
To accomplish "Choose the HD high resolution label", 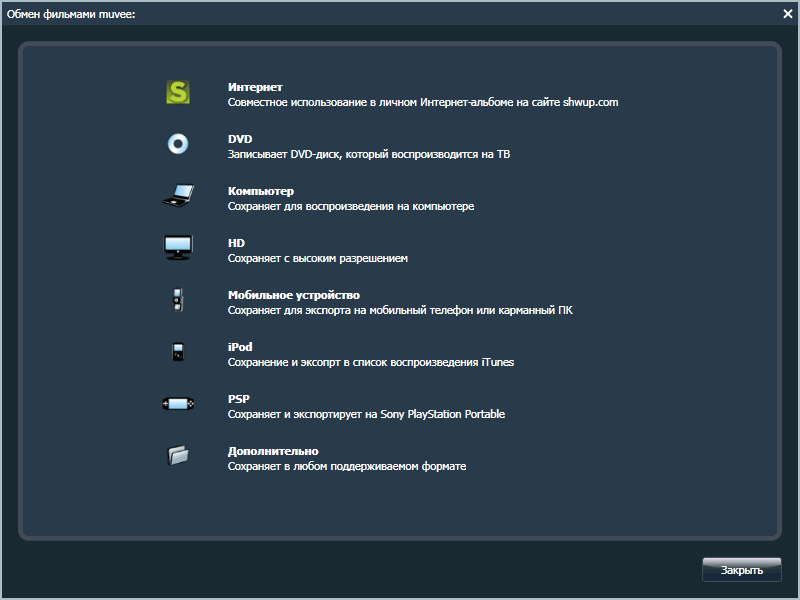I will (x=236, y=243).
